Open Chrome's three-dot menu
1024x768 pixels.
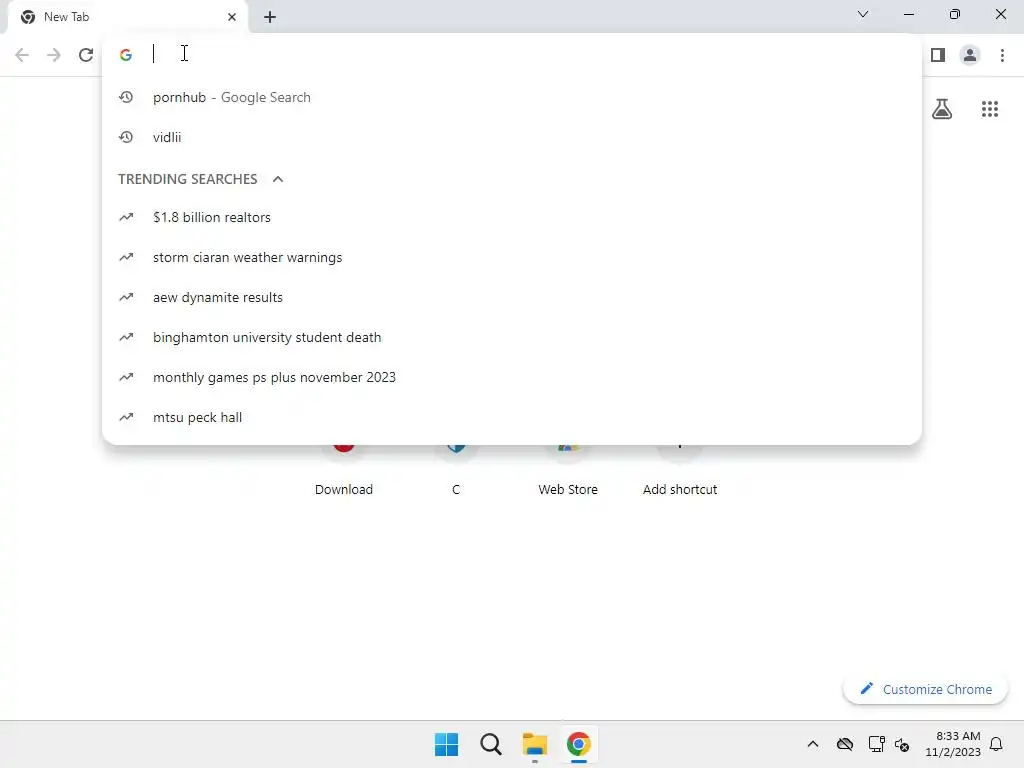coord(1002,55)
